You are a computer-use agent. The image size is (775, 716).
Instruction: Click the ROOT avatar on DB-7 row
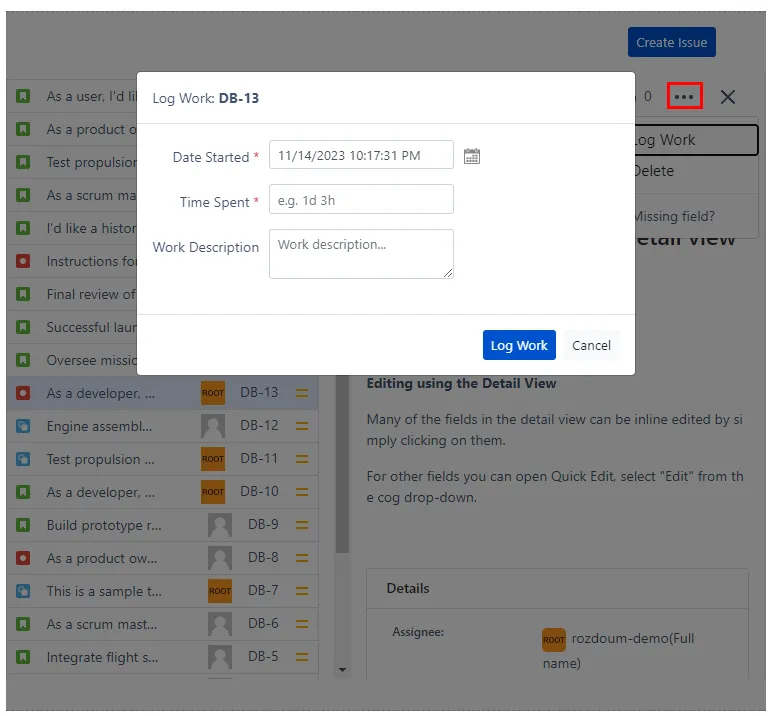pyautogui.click(x=220, y=591)
